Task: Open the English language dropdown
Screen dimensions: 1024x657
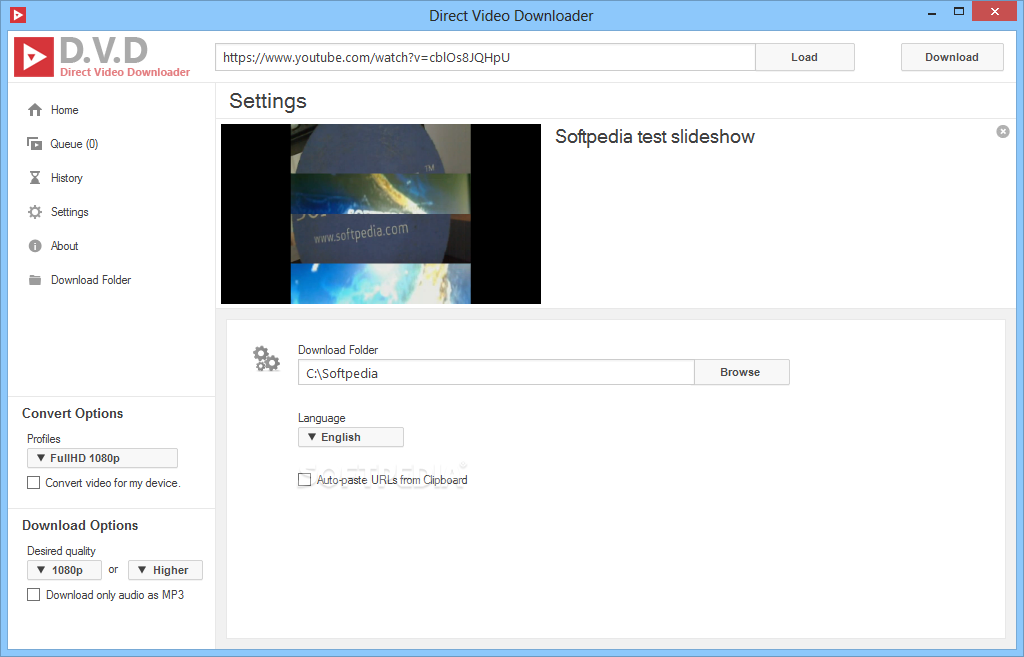Action: (x=351, y=437)
